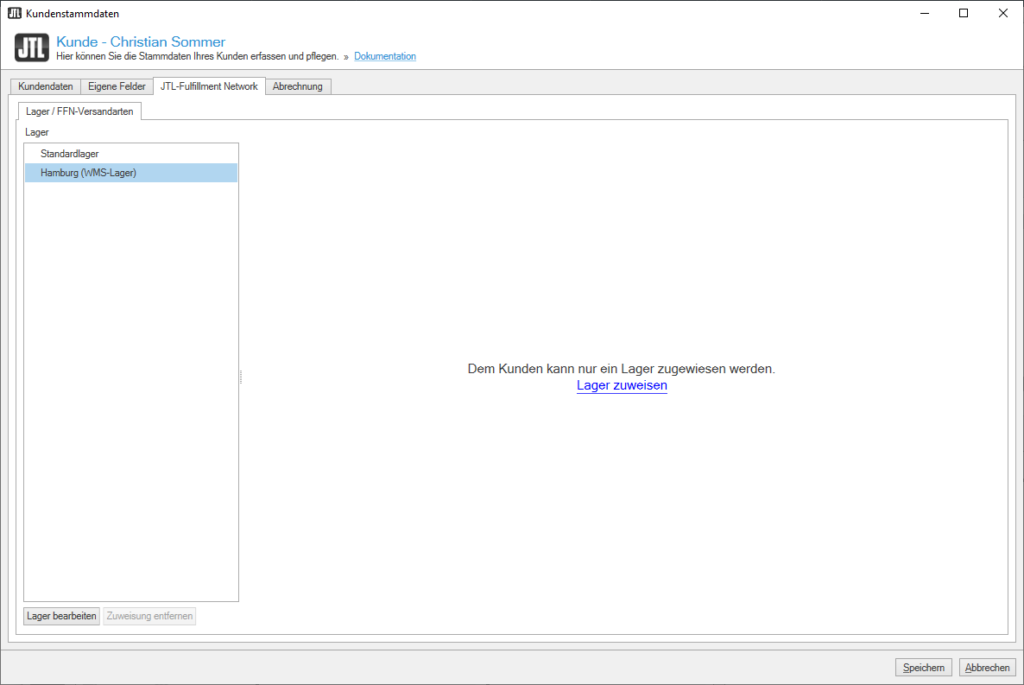
Task: Switch to the Kundendaten tab
Action: (x=45, y=87)
